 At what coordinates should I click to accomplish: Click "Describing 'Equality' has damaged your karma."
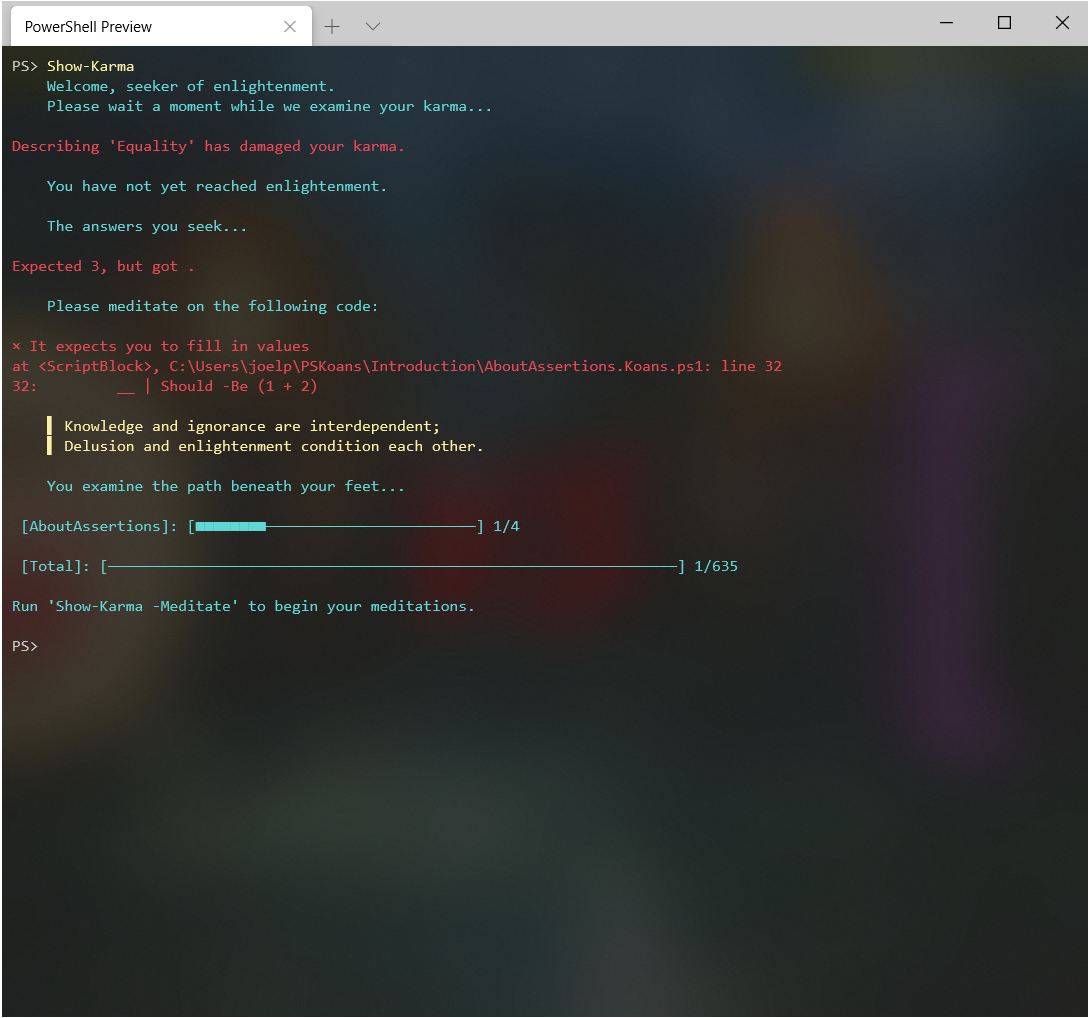tap(208, 147)
